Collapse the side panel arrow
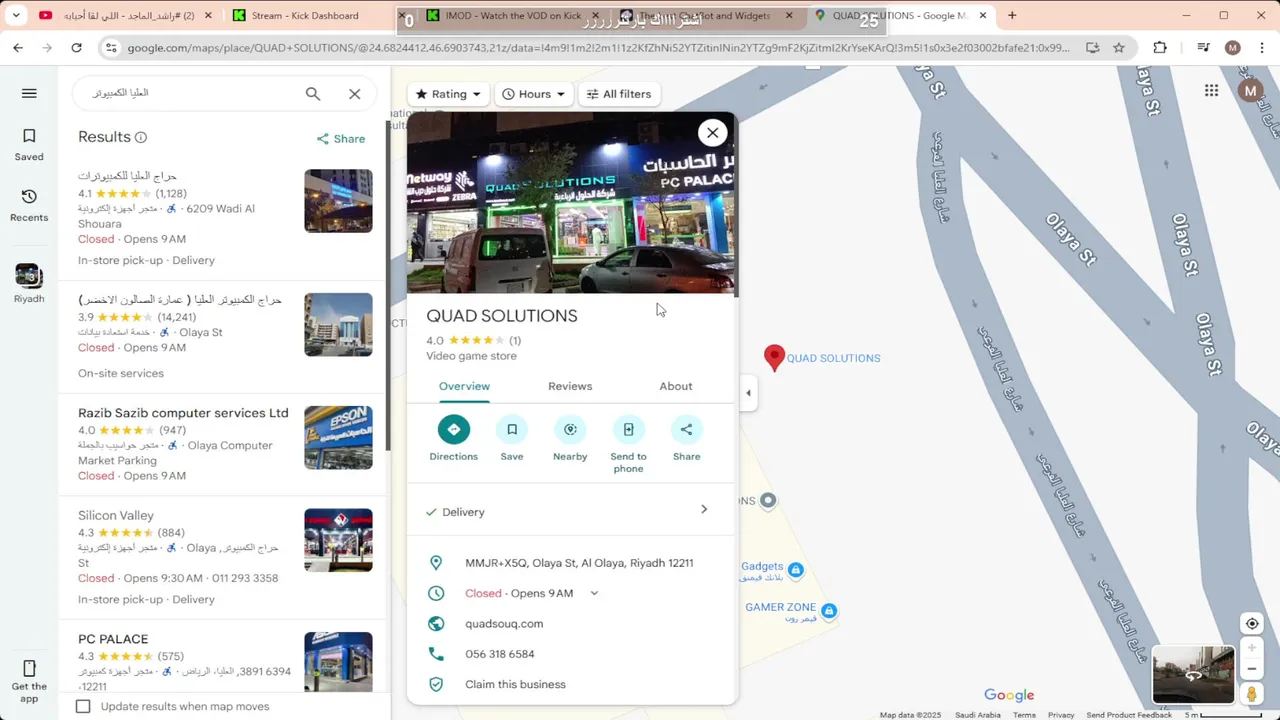Viewport: 1280px width, 720px height. coord(748,393)
